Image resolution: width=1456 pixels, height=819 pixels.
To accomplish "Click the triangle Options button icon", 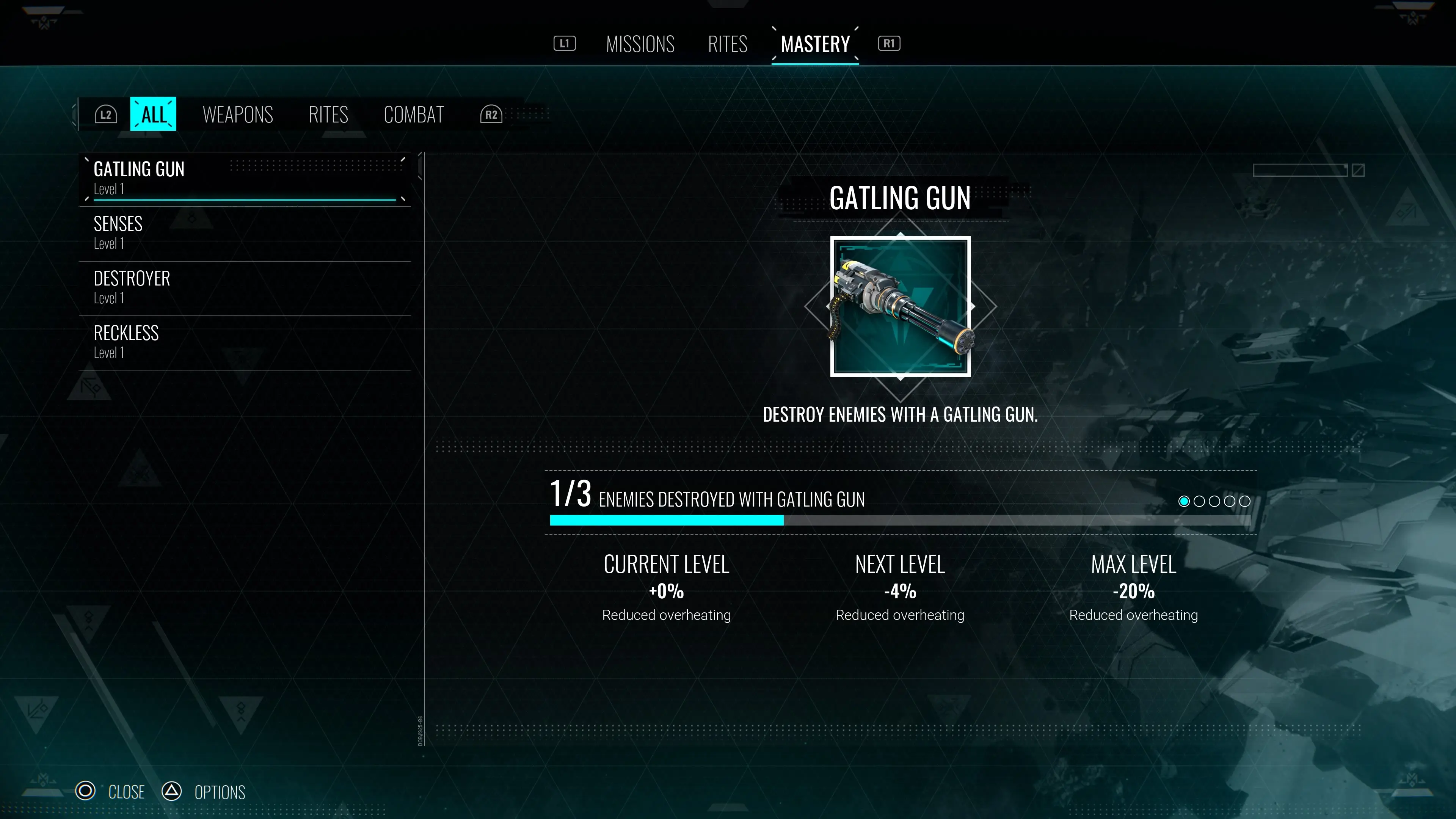I will (x=172, y=791).
